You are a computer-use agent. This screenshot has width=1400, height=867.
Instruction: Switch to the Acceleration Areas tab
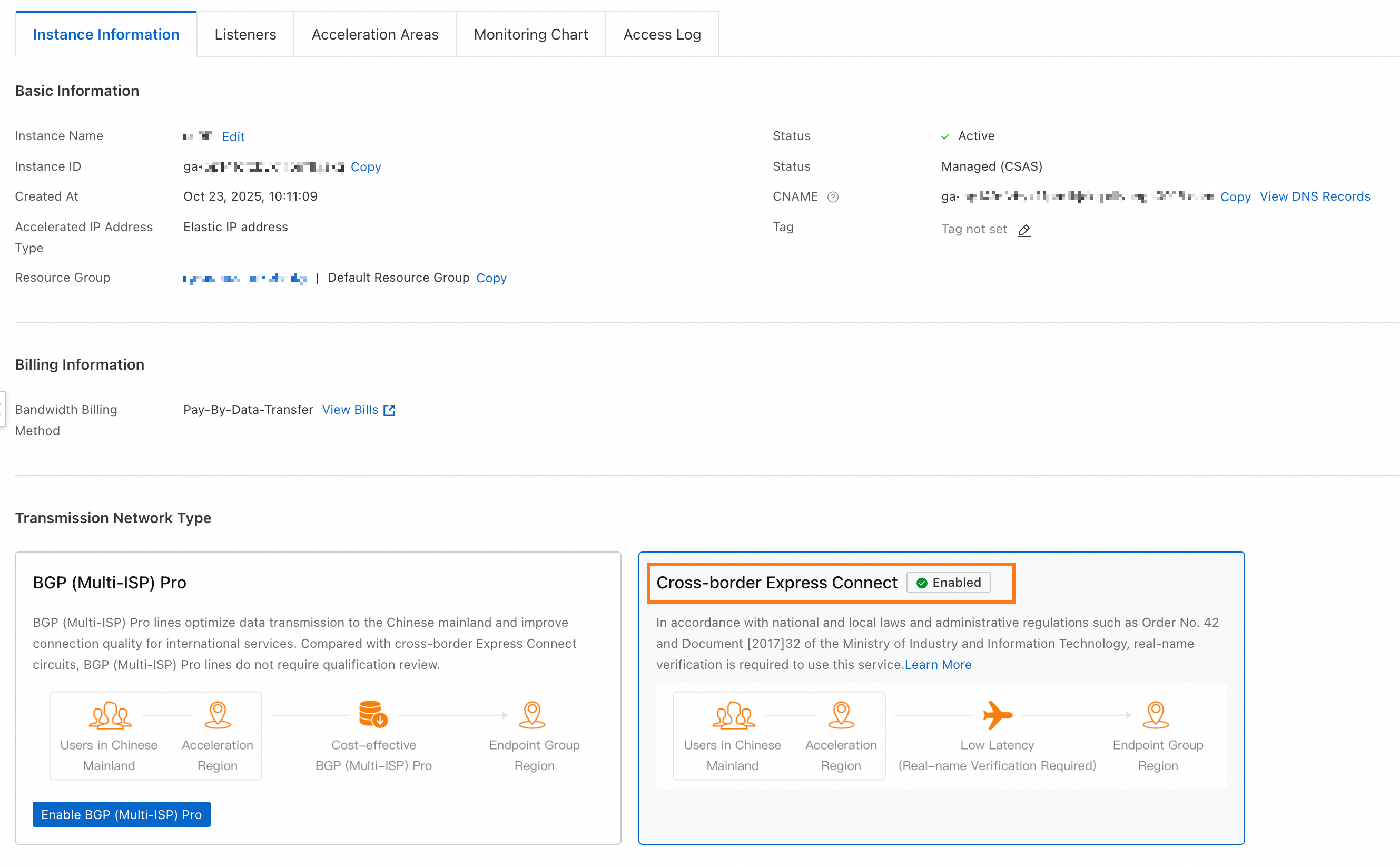coord(375,34)
